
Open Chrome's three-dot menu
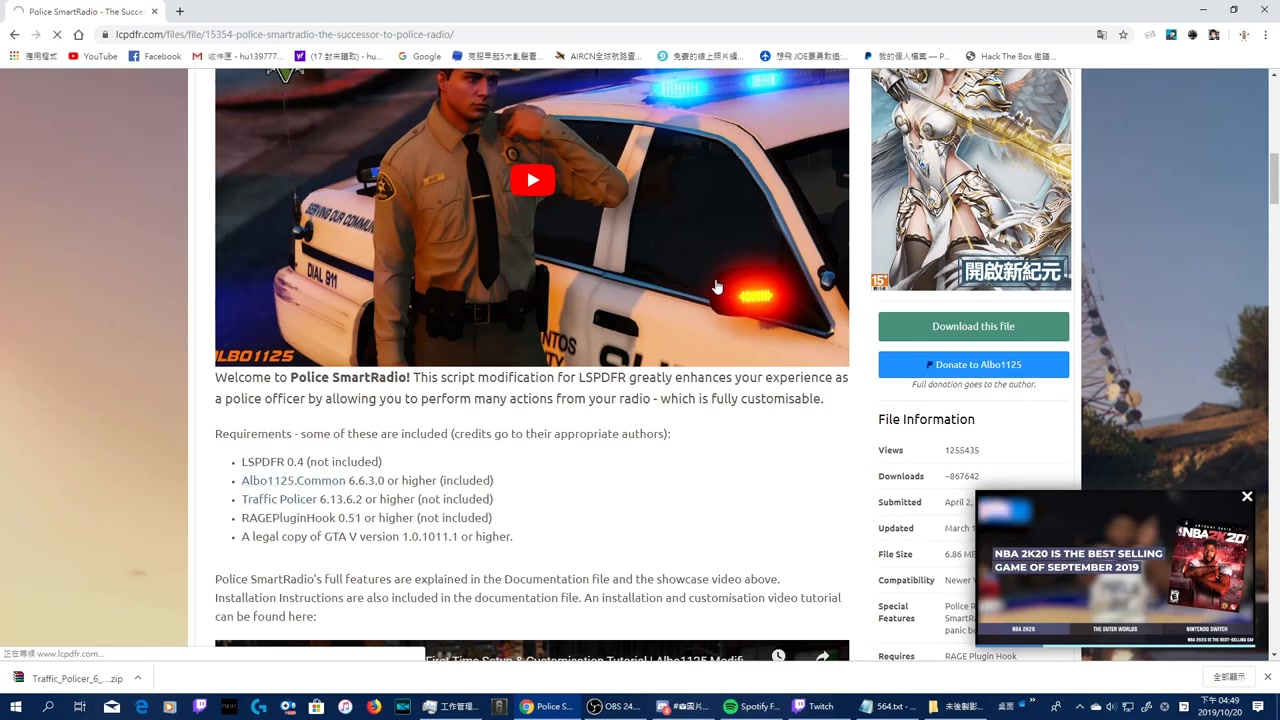[1266, 34]
